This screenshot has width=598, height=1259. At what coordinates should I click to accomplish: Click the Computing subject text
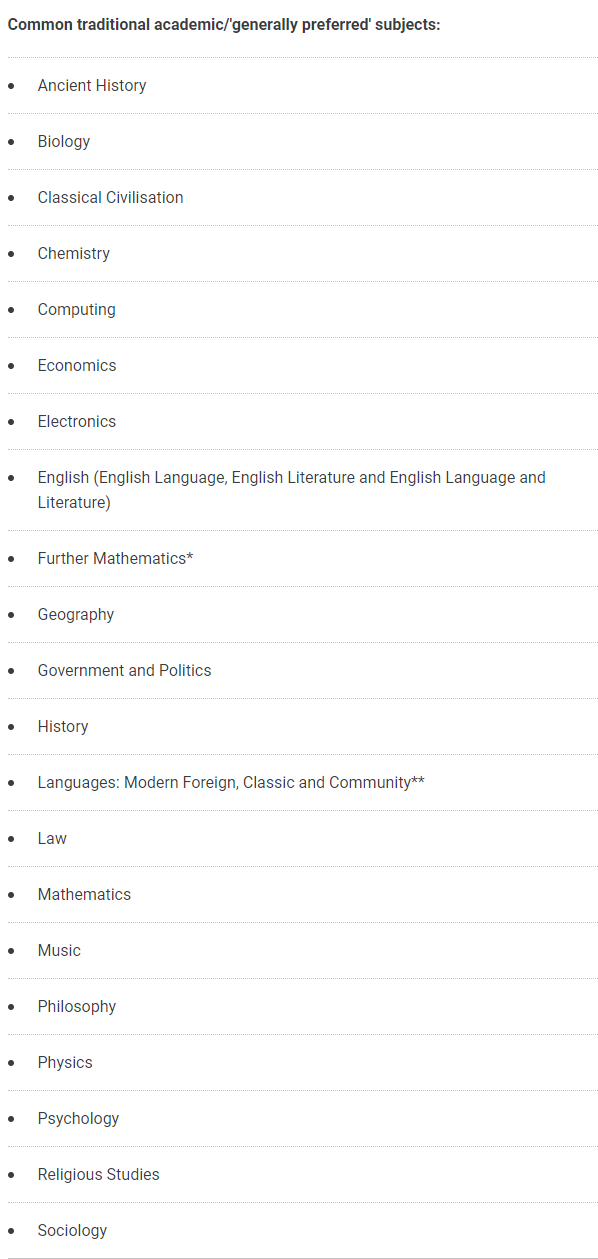(x=77, y=310)
